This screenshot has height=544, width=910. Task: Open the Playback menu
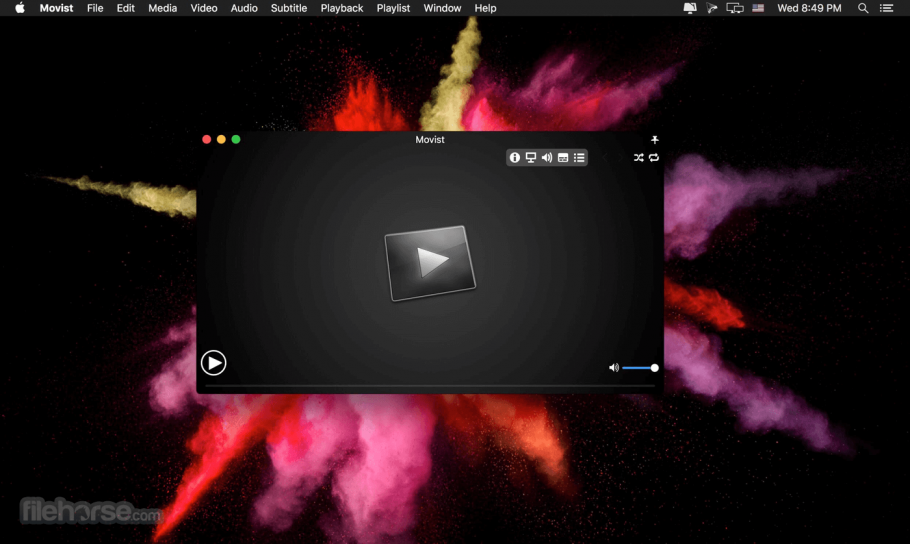pos(342,8)
